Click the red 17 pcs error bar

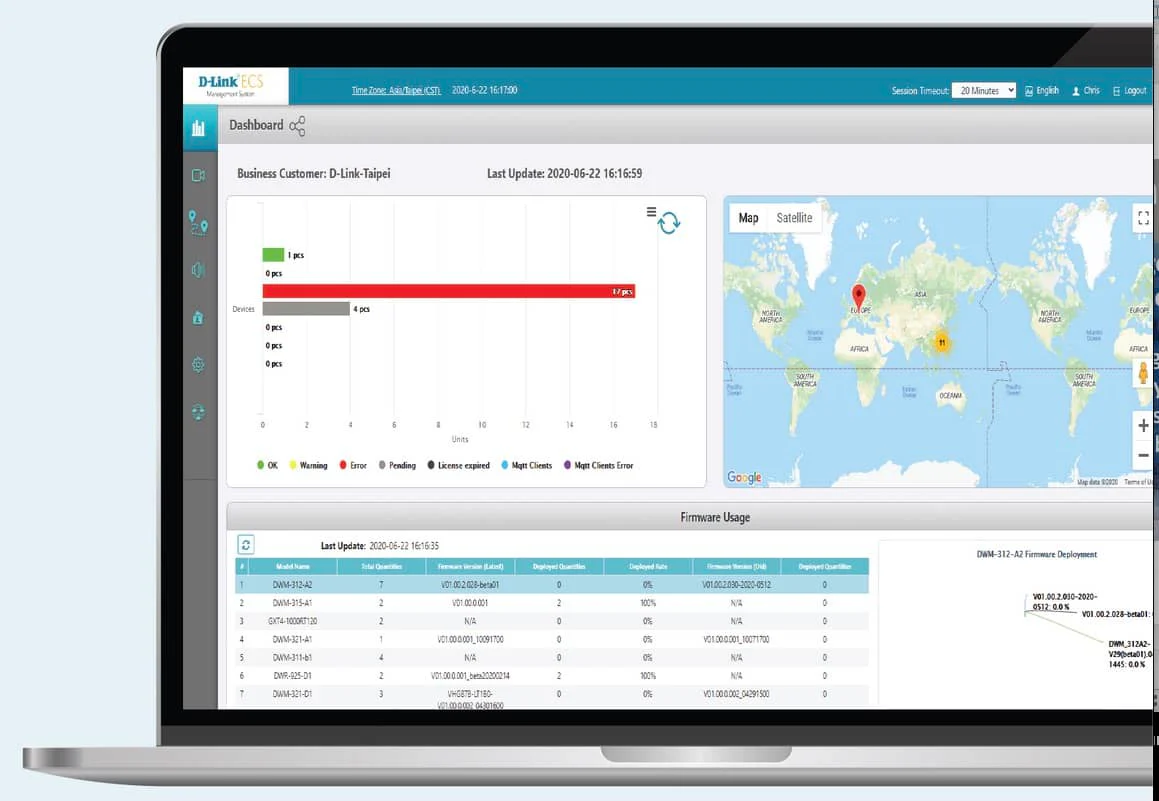click(449, 291)
